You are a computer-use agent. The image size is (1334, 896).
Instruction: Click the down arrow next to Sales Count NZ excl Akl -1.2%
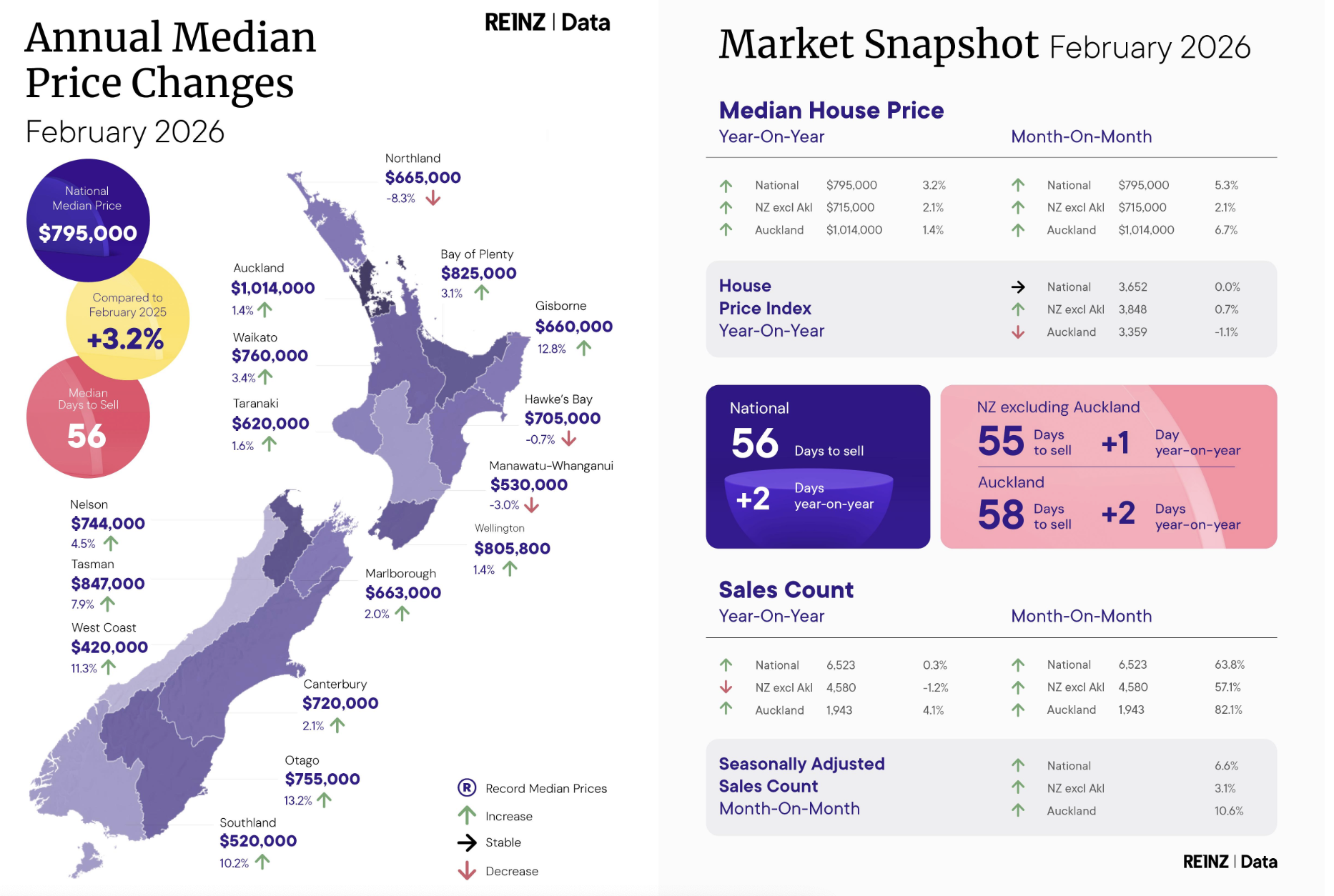(726, 687)
